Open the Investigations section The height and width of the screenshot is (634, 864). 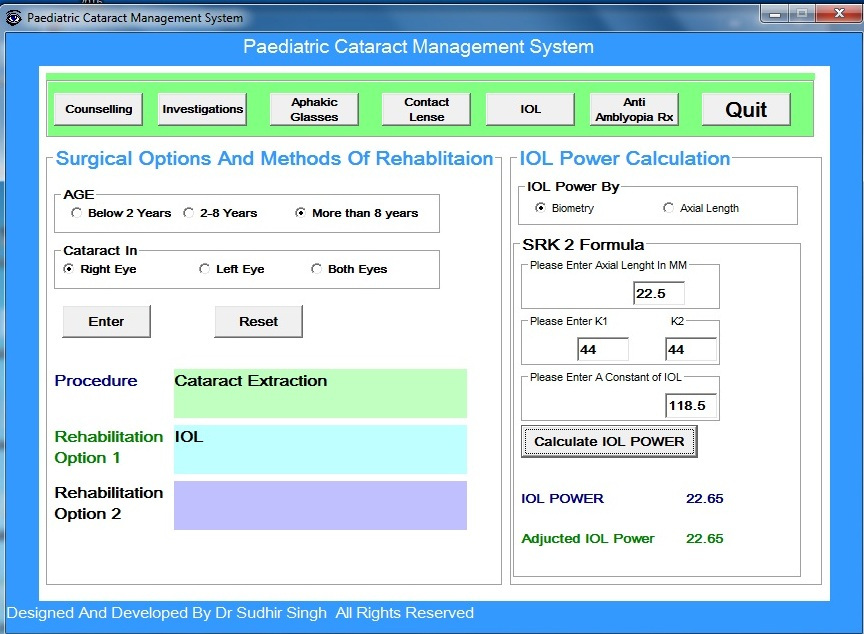pos(202,110)
